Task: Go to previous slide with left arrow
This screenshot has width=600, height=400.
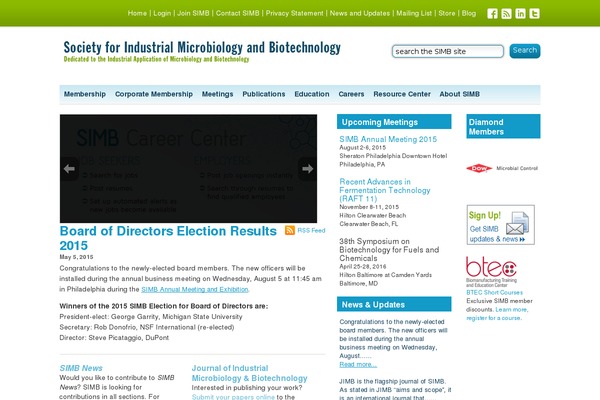Action: 69,169
